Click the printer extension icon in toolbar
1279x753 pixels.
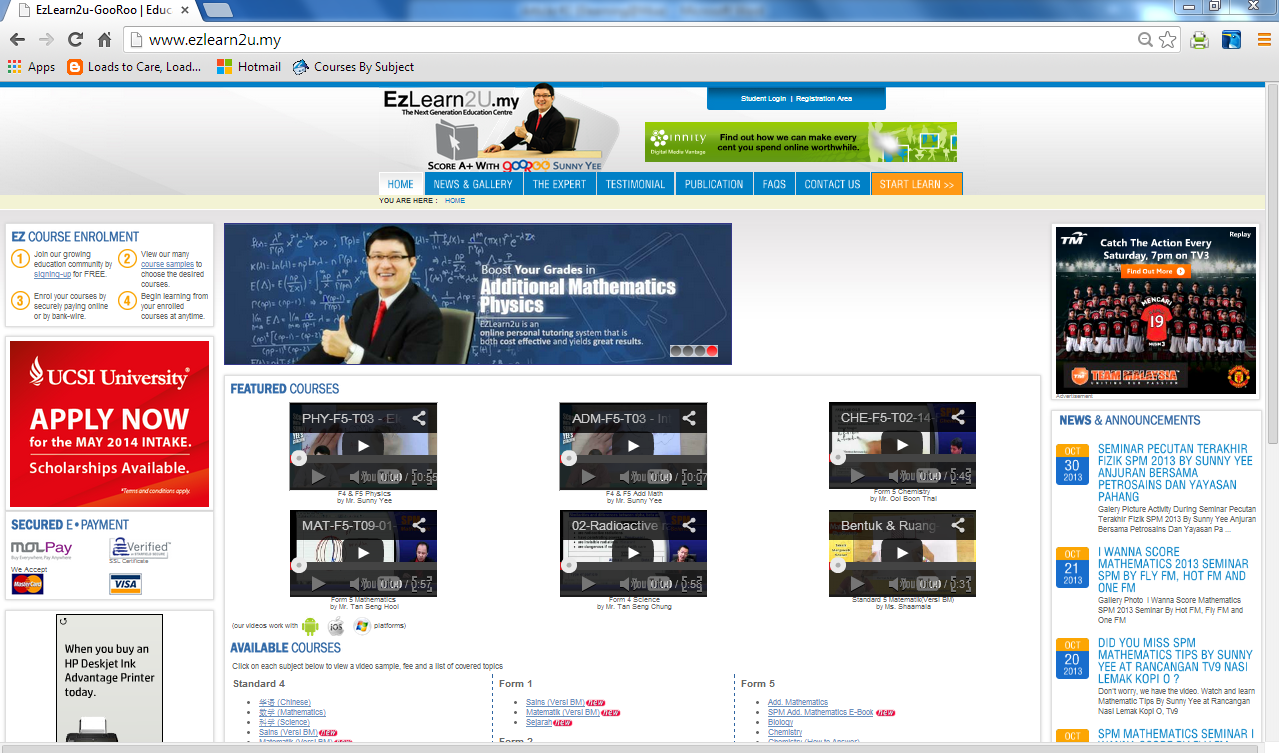(1199, 40)
